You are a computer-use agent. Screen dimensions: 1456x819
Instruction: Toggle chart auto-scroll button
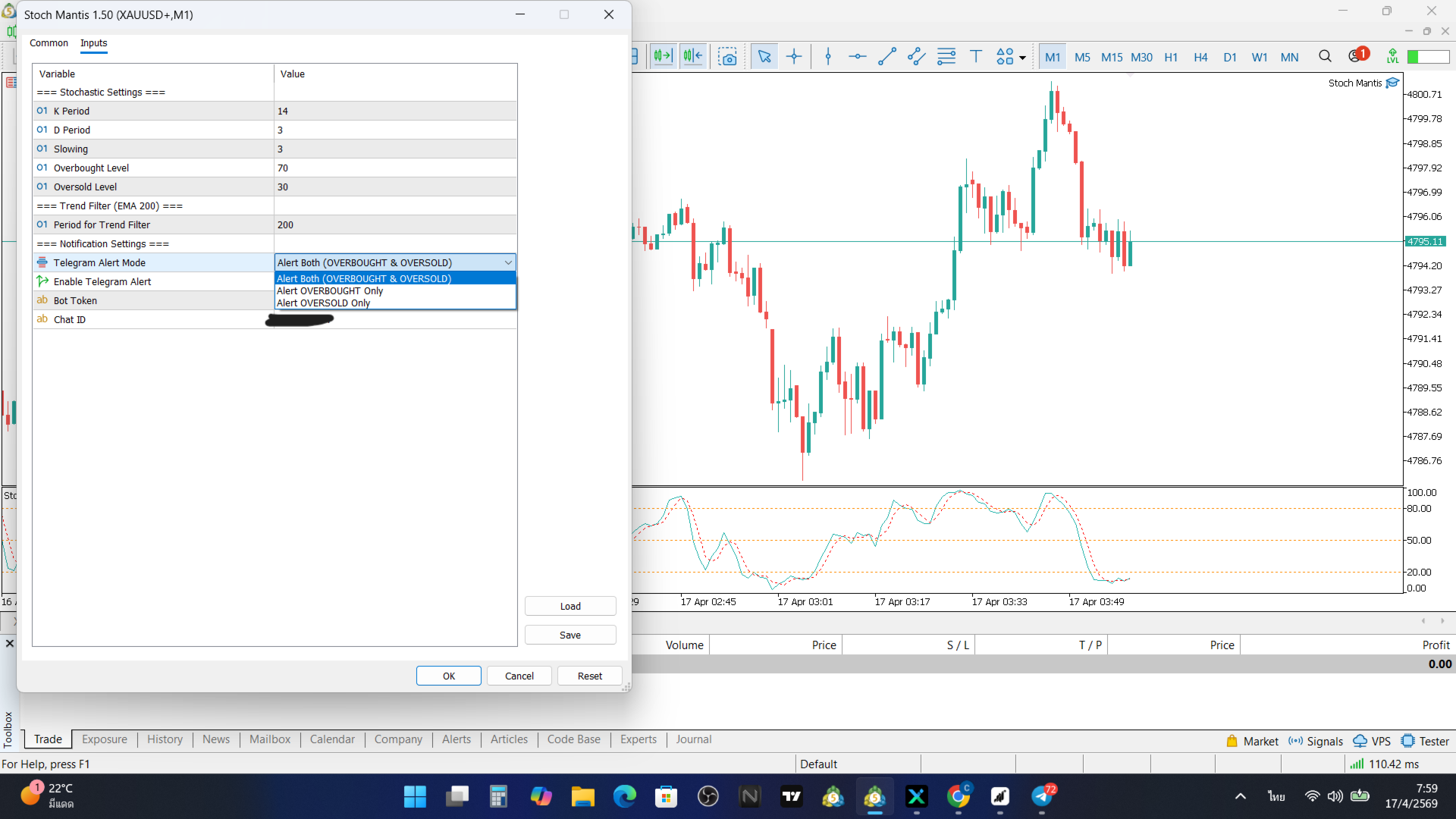coord(663,57)
